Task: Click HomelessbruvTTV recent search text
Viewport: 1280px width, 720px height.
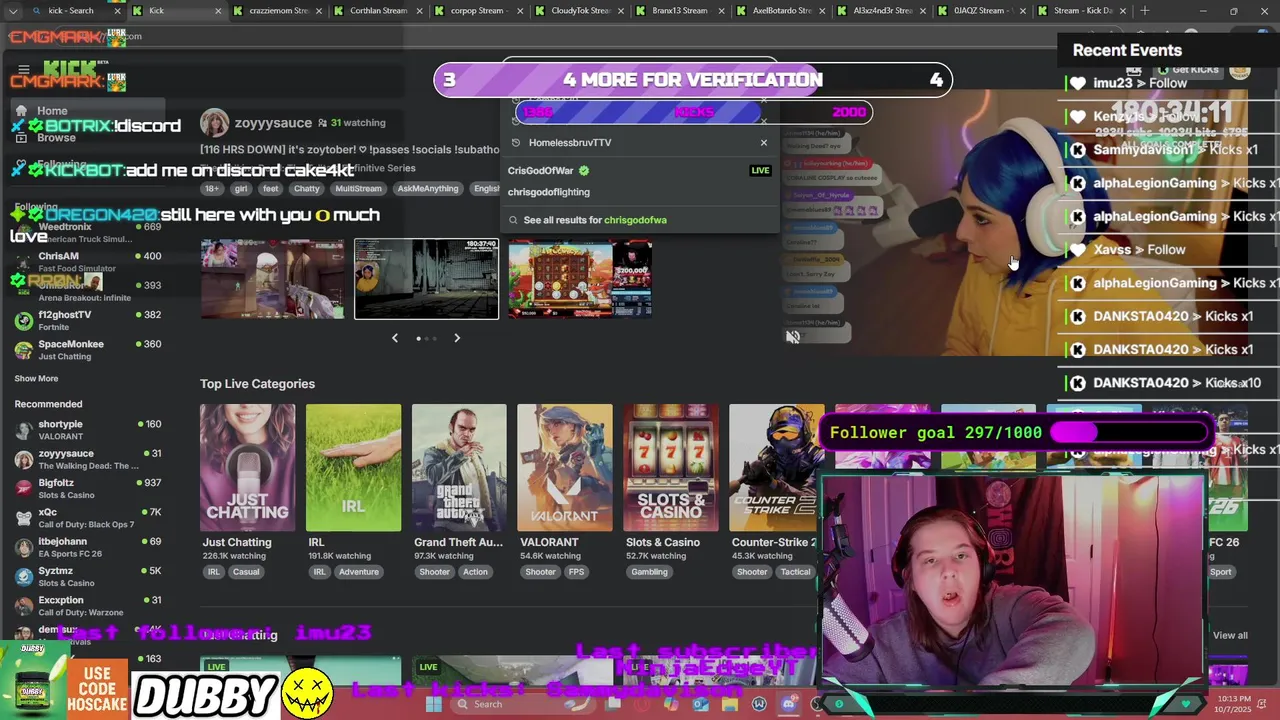Action: (x=570, y=143)
